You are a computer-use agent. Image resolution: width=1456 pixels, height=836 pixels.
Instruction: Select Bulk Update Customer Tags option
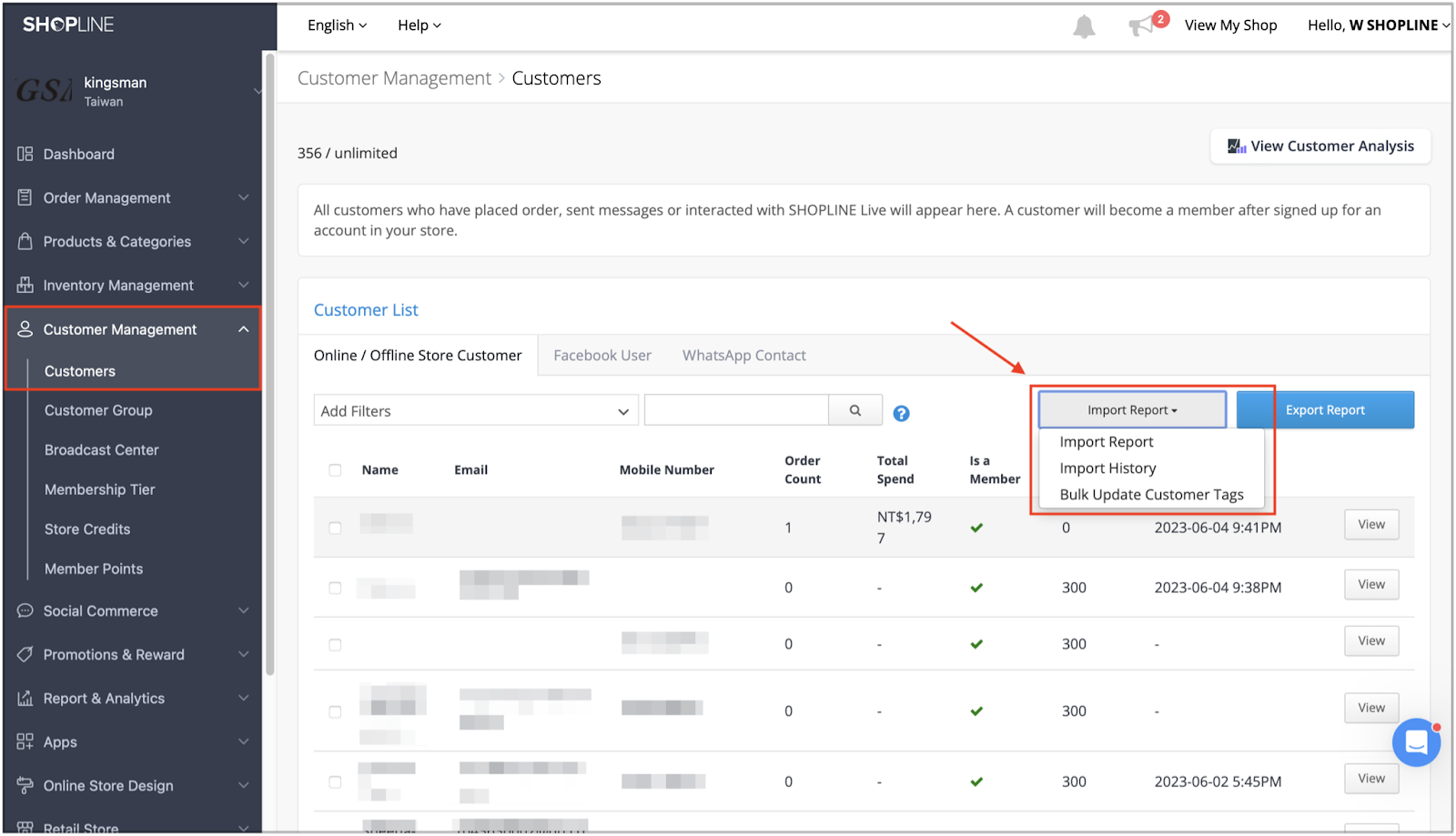coord(1151,495)
